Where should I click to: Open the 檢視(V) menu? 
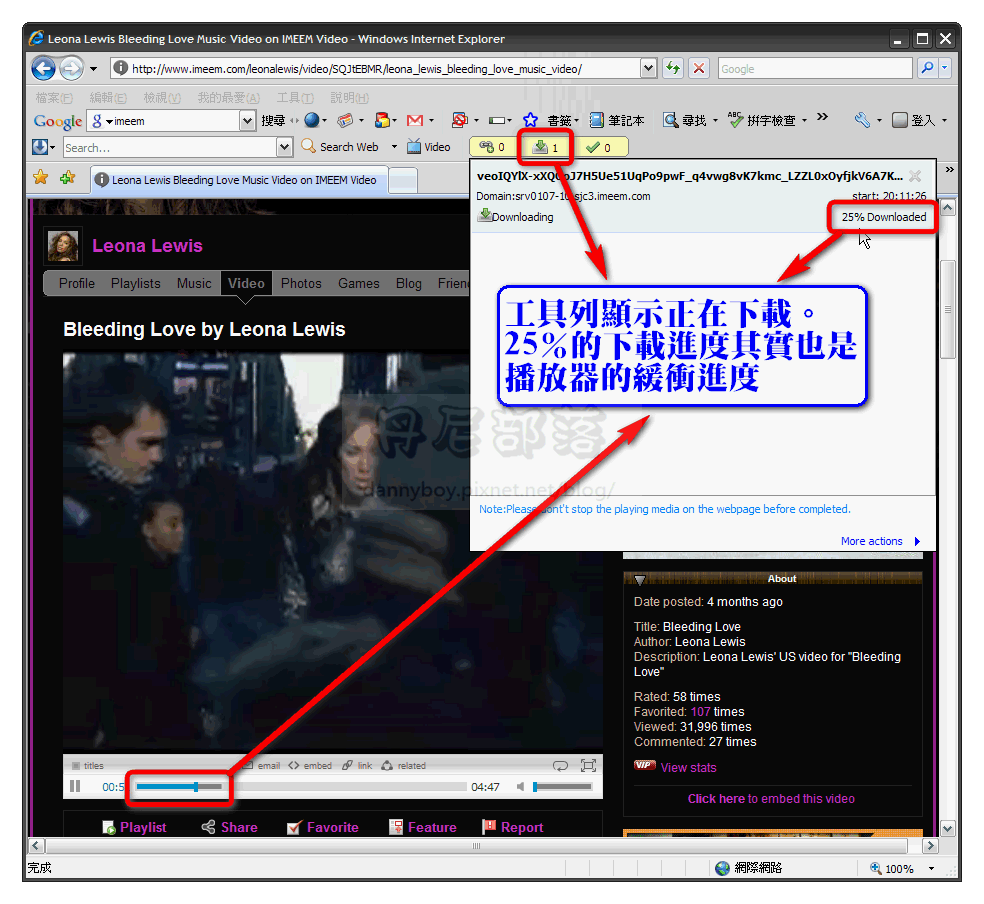162,98
